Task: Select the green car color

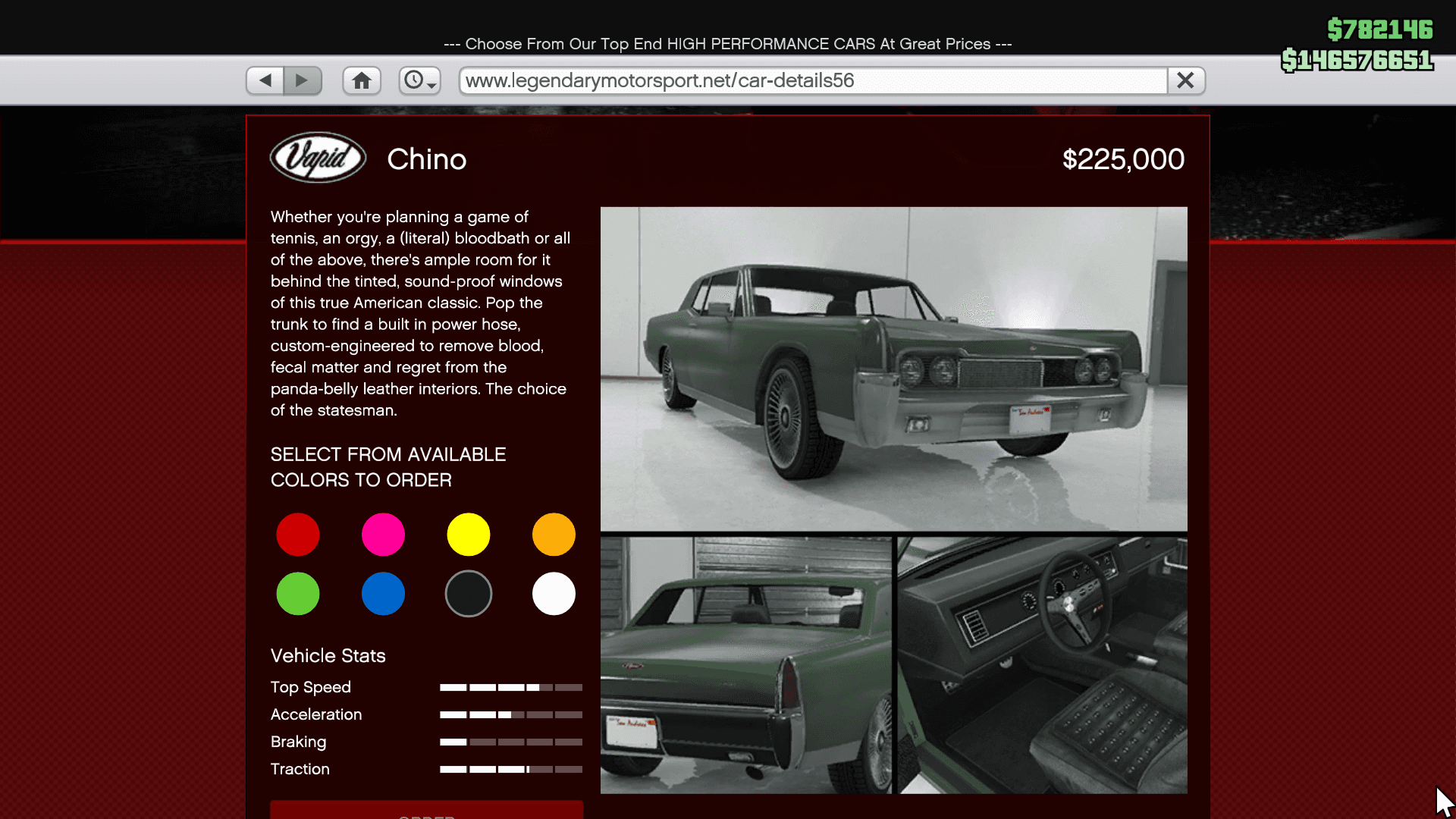Action: (298, 594)
